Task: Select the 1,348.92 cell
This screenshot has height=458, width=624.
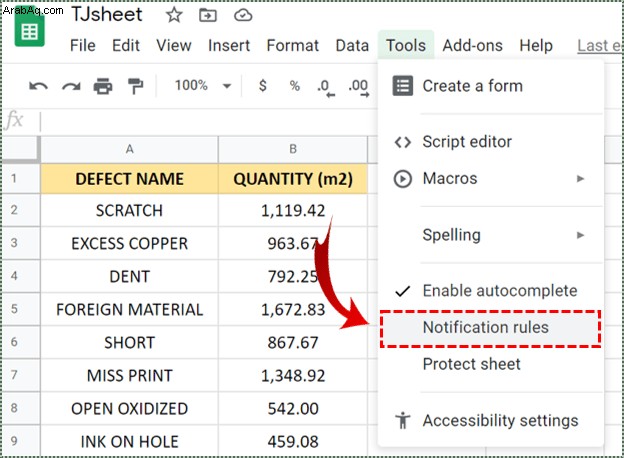Action: (x=293, y=376)
